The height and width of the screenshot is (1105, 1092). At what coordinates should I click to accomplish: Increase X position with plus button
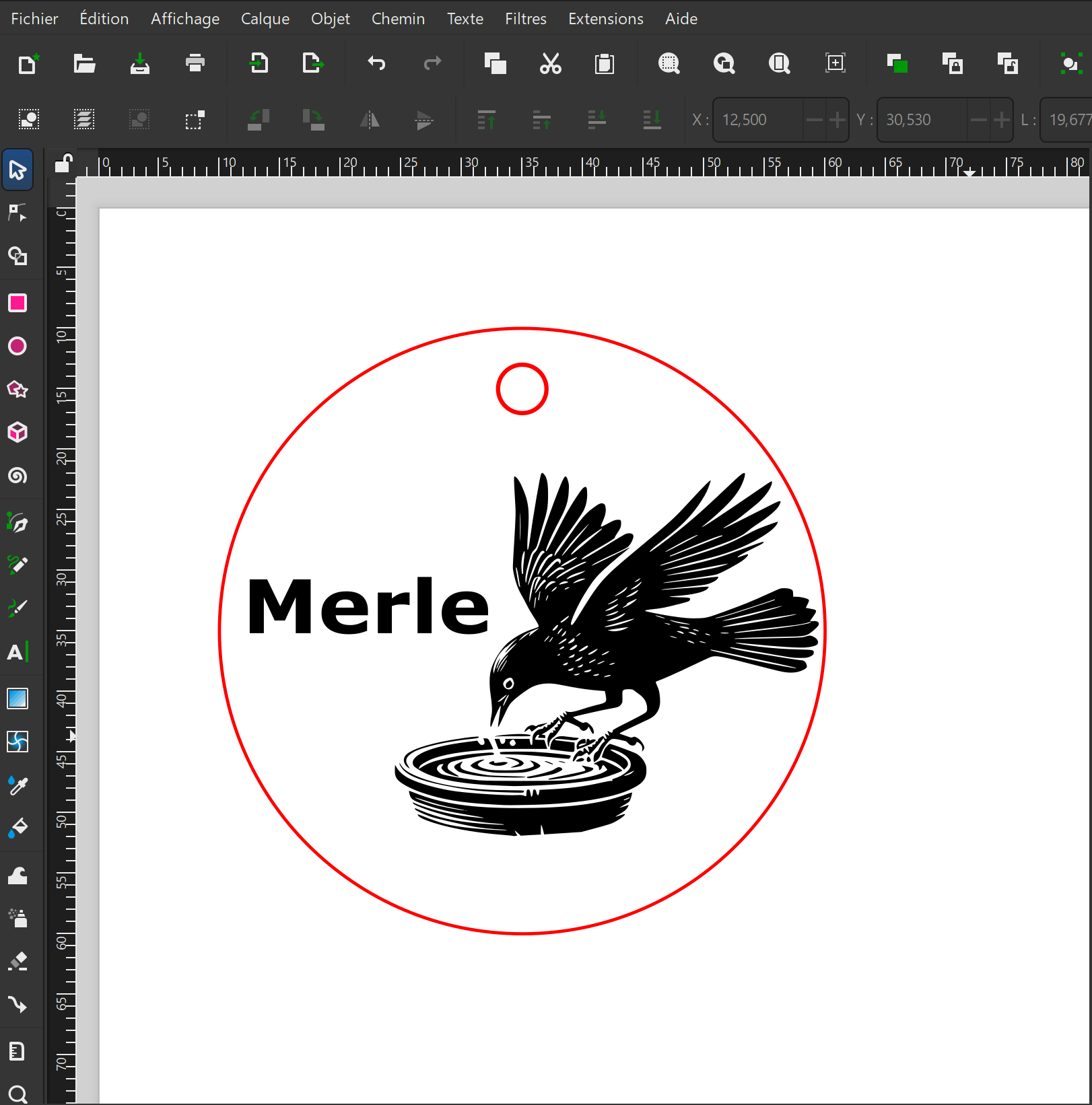[837, 120]
